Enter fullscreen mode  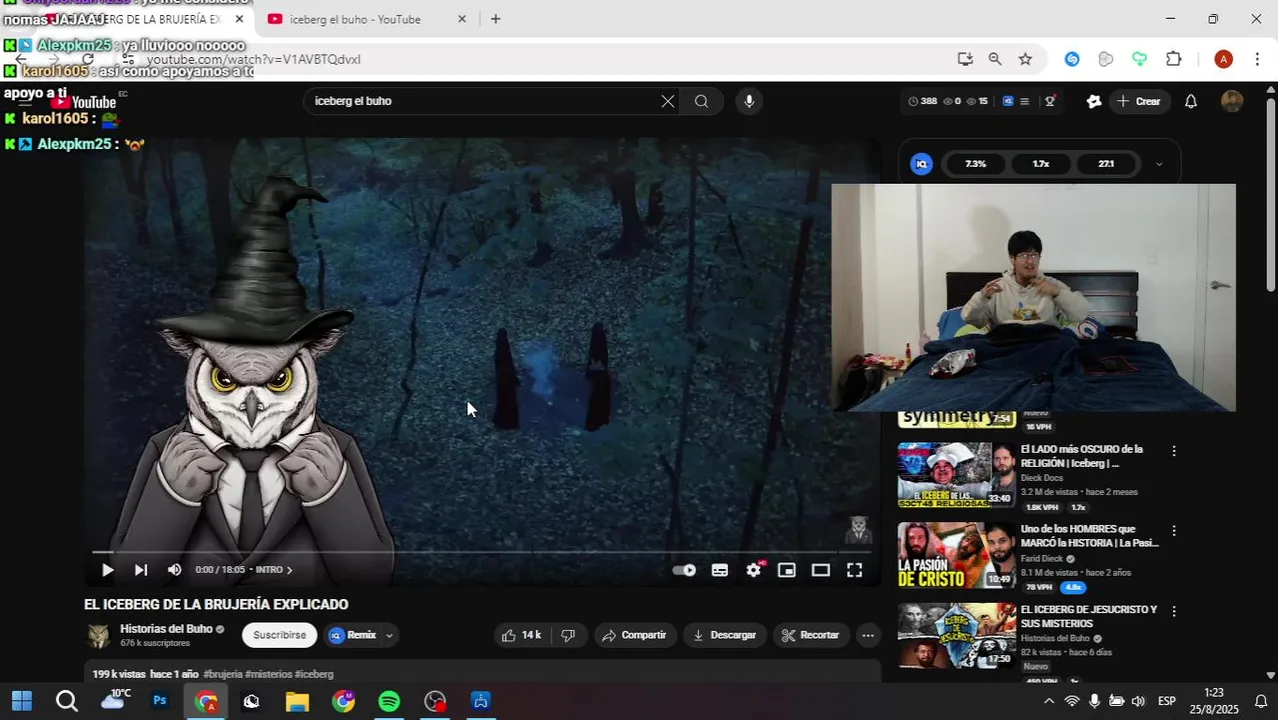[855, 570]
